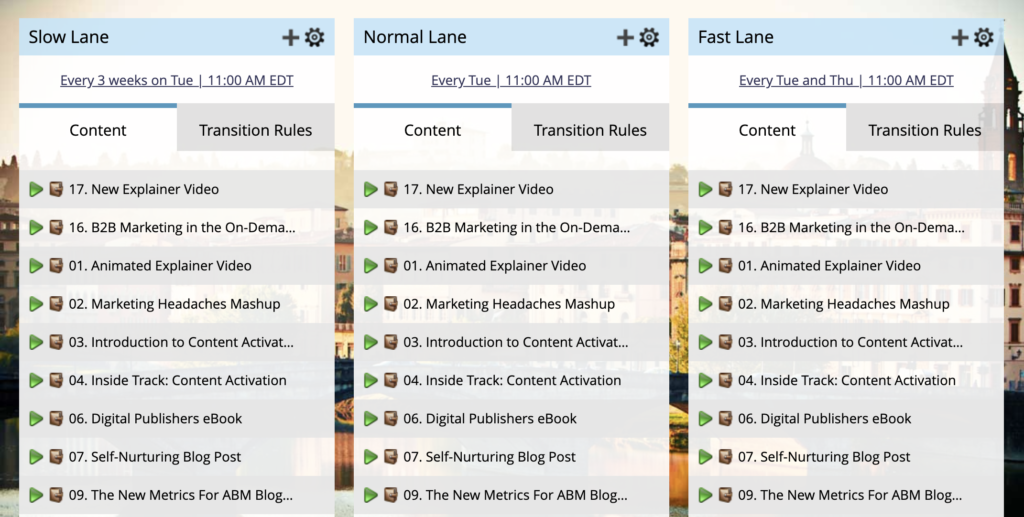Image resolution: width=1024 pixels, height=517 pixels.
Task: Click brown content icon for Normal Lane Marketing Headaches Mashup
Action: click(x=391, y=304)
